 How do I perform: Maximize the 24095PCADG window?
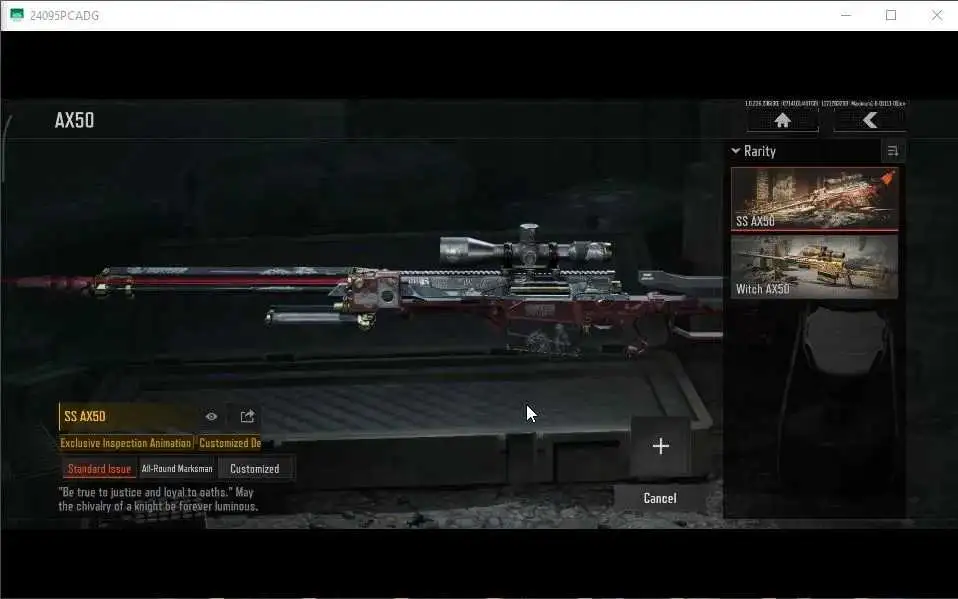pos(891,15)
